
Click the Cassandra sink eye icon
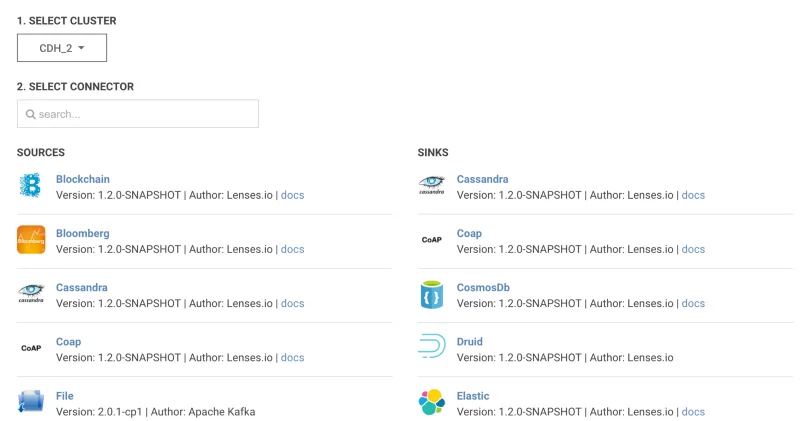(x=432, y=185)
